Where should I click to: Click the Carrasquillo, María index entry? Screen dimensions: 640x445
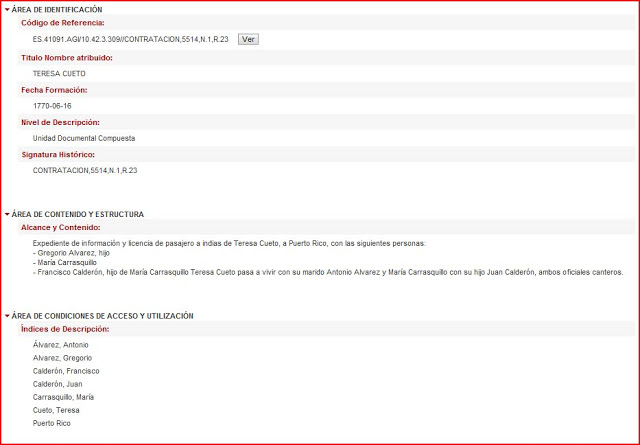(x=64, y=397)
